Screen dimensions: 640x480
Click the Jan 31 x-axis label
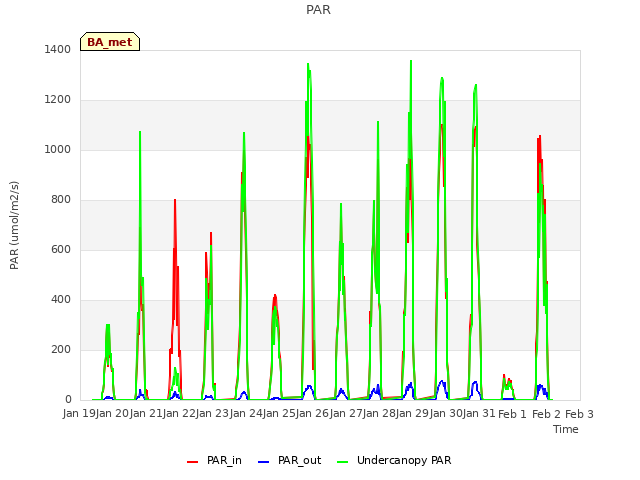pyautogui.click(x=479, y=414)
